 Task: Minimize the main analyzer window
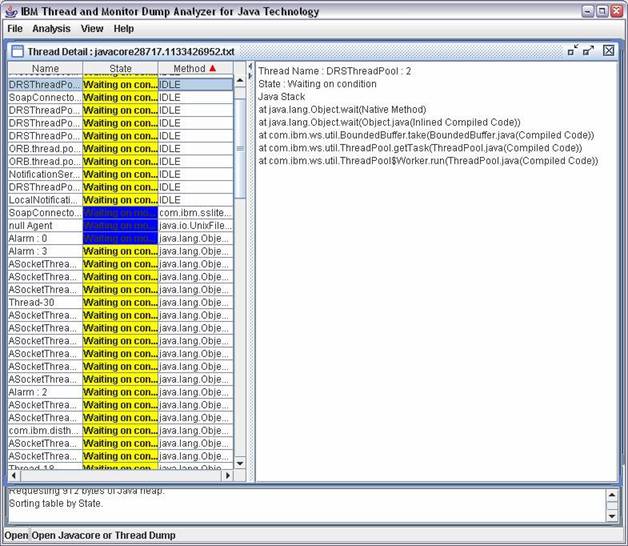click(588, 11)
